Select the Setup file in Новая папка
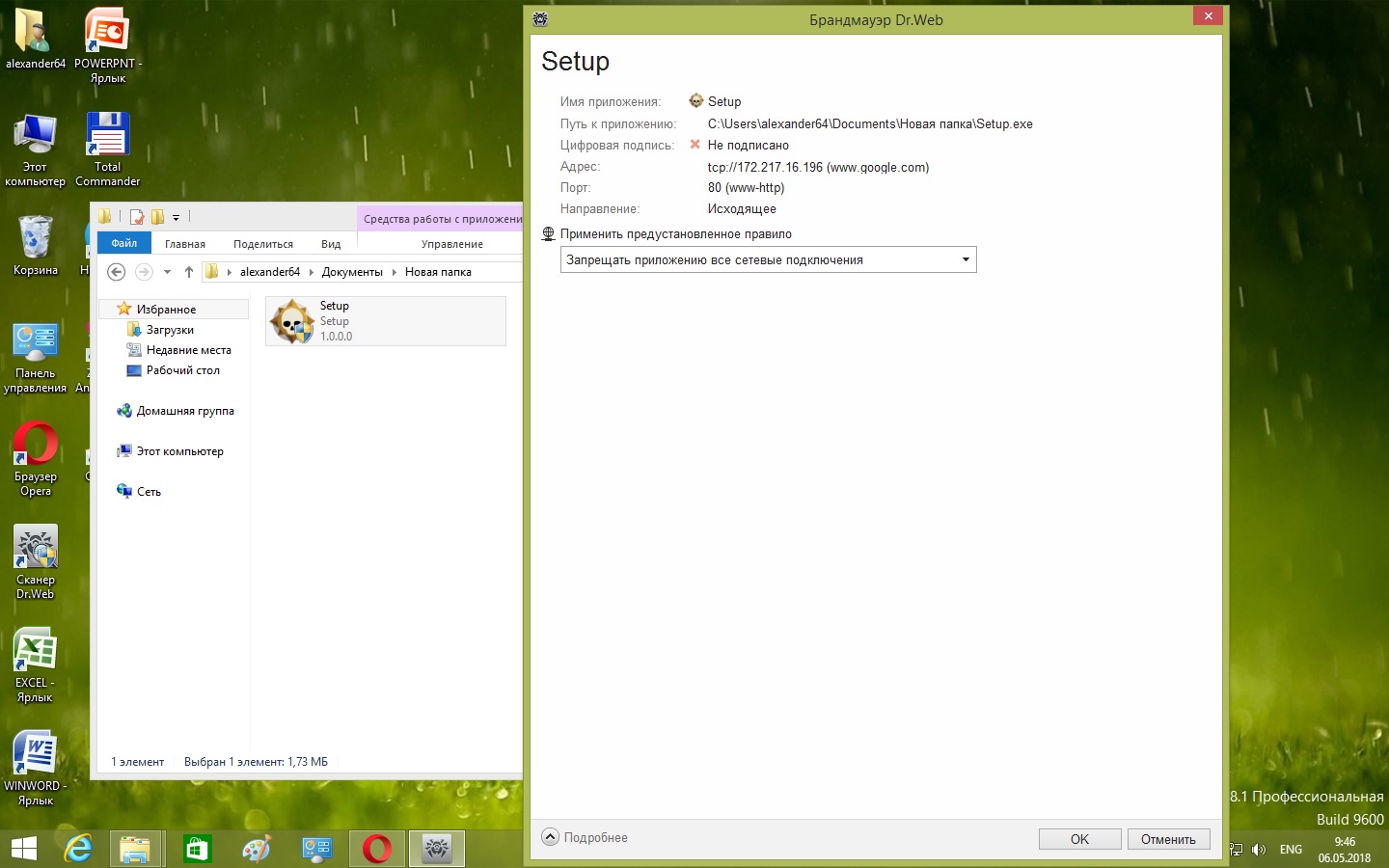This screenshot has height=868, width=1389. tap(386, 321)
